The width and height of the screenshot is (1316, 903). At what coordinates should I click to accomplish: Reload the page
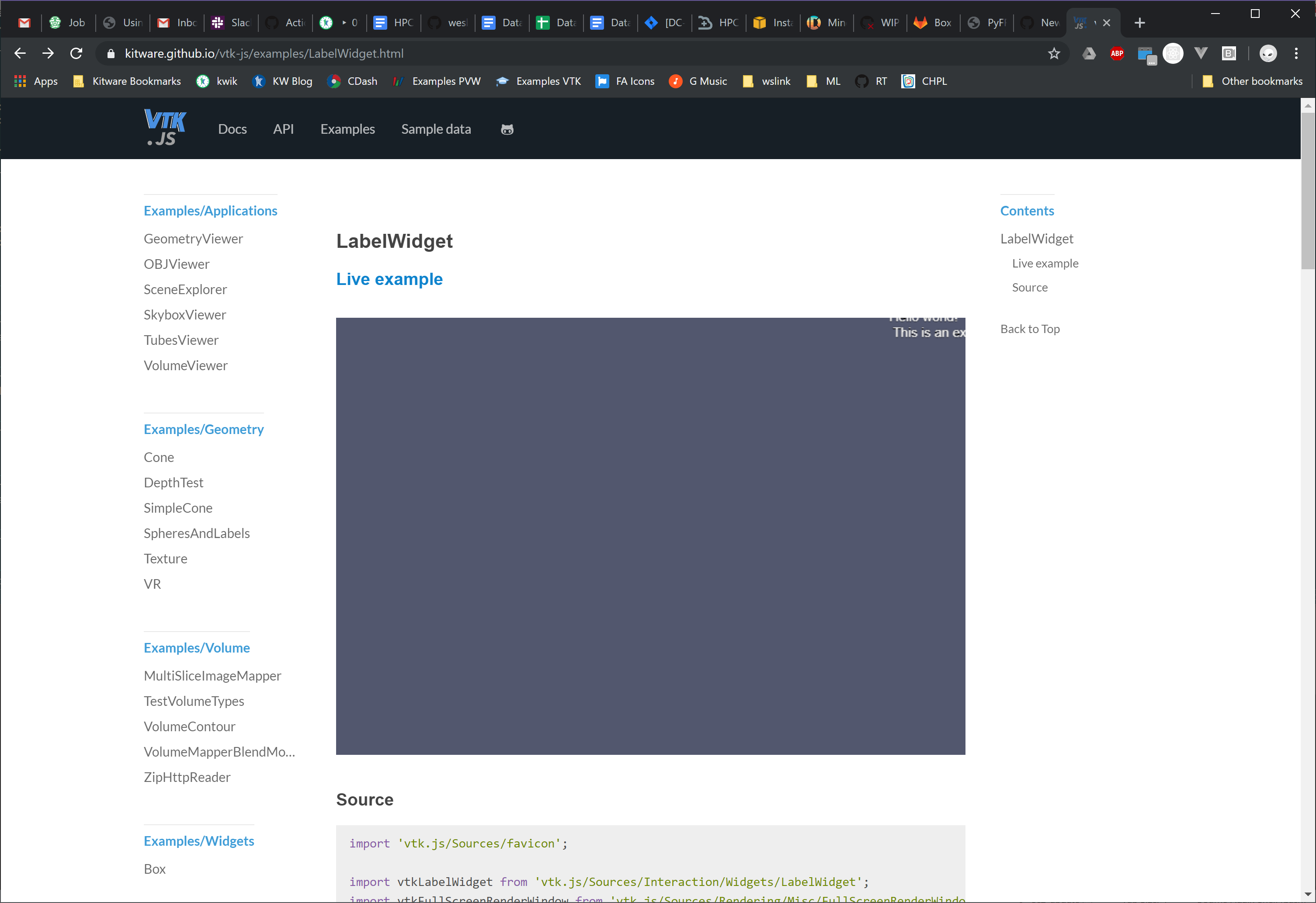(x=76, y=53)
